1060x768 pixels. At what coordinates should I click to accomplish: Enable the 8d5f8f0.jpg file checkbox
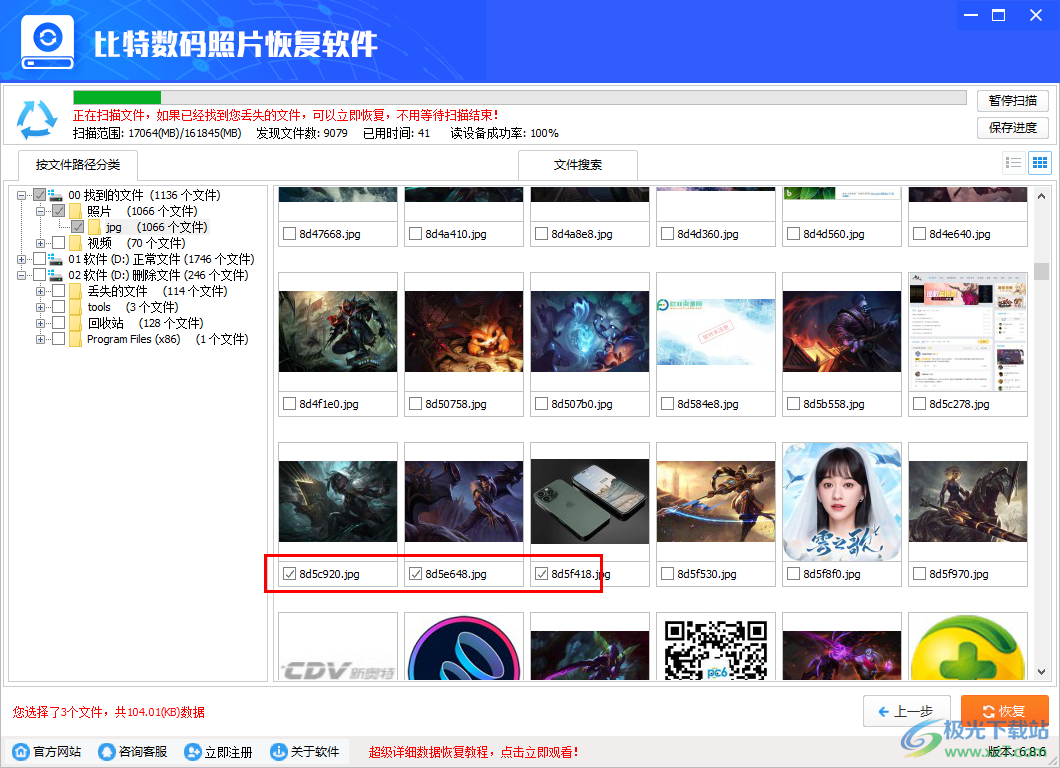point(793,573)
